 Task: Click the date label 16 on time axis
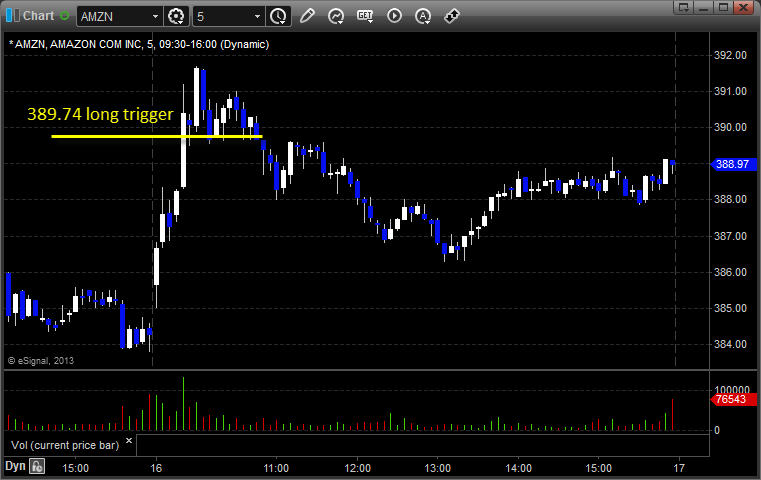coord(156,468)
